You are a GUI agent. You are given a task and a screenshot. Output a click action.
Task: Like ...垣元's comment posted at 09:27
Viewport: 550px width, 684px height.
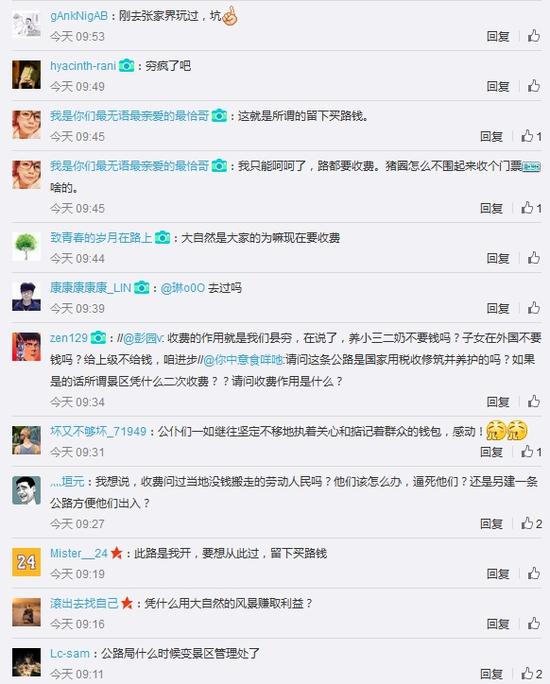tap(532, 523)
